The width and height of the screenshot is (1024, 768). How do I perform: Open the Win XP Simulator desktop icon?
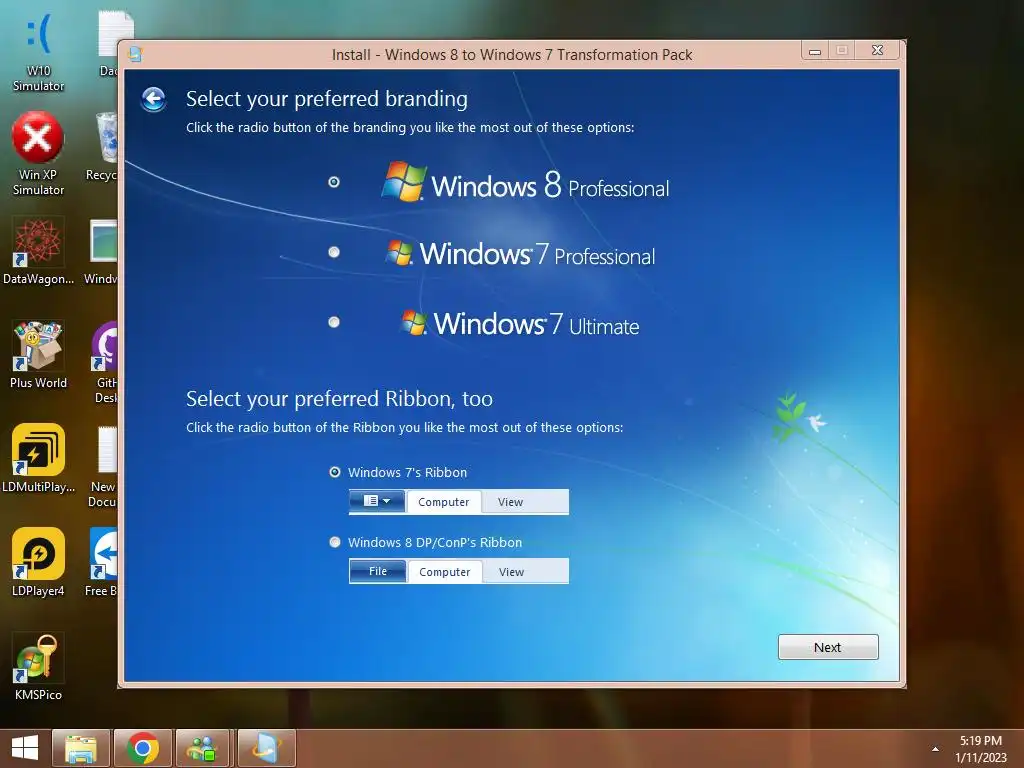click(x=38, y=154)
